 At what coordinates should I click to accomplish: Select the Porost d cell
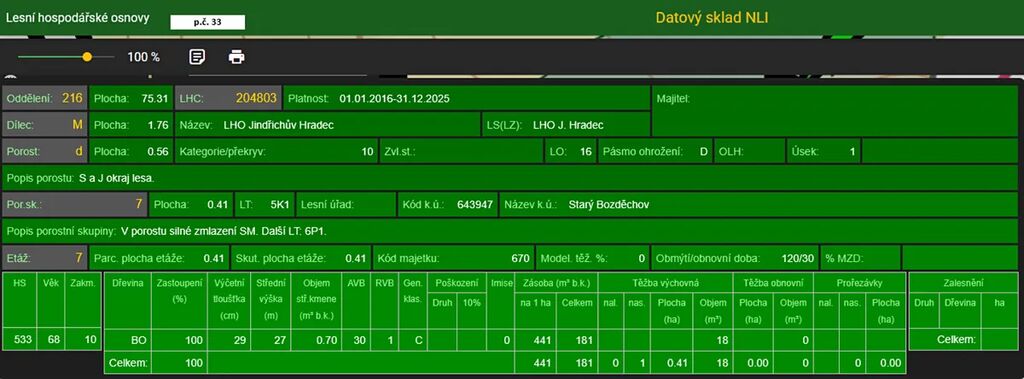[44, 151]
